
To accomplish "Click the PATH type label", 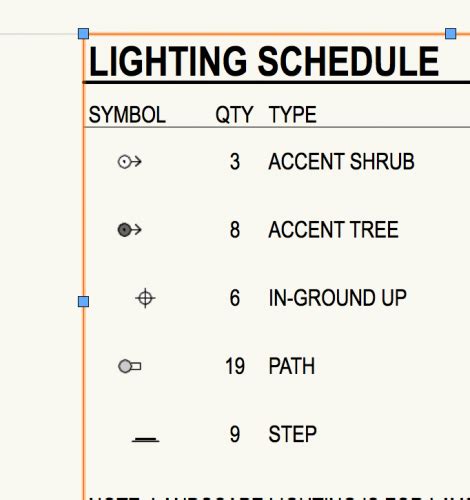I will click(x=292, y=366).
